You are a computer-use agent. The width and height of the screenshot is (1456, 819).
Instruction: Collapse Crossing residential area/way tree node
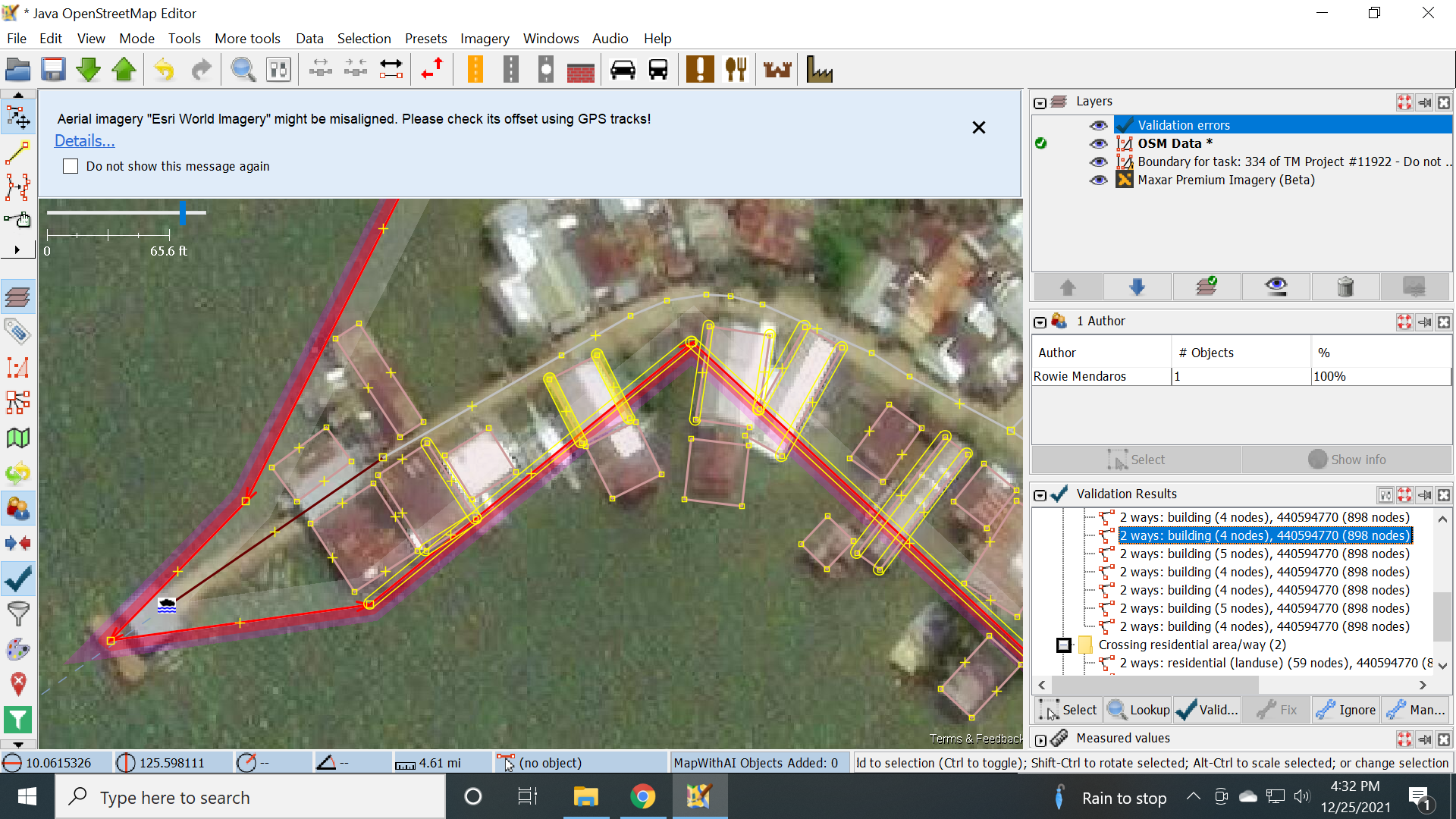point(1063,645)
